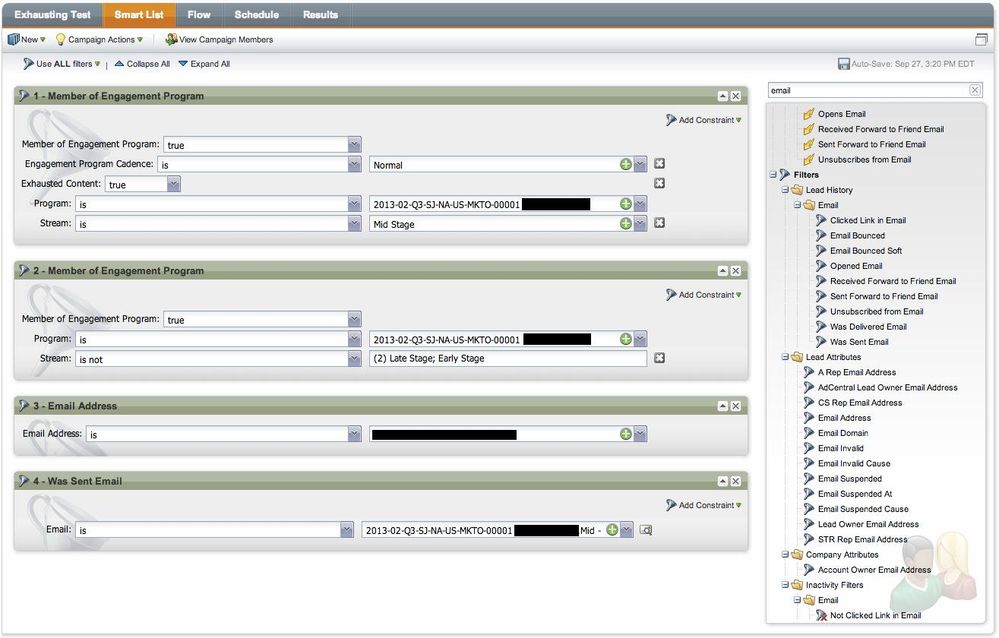Viewport: 999px width, 638px height.
Task: Open the Mid Stage stream value dropdown
Action: coord(640,224)
